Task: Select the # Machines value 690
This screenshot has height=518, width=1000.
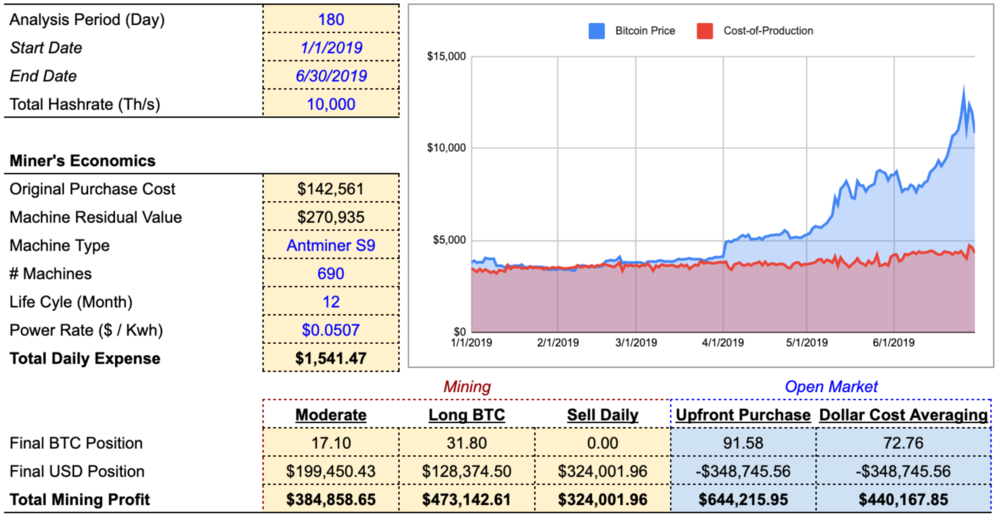Action: tap(331, 274)
